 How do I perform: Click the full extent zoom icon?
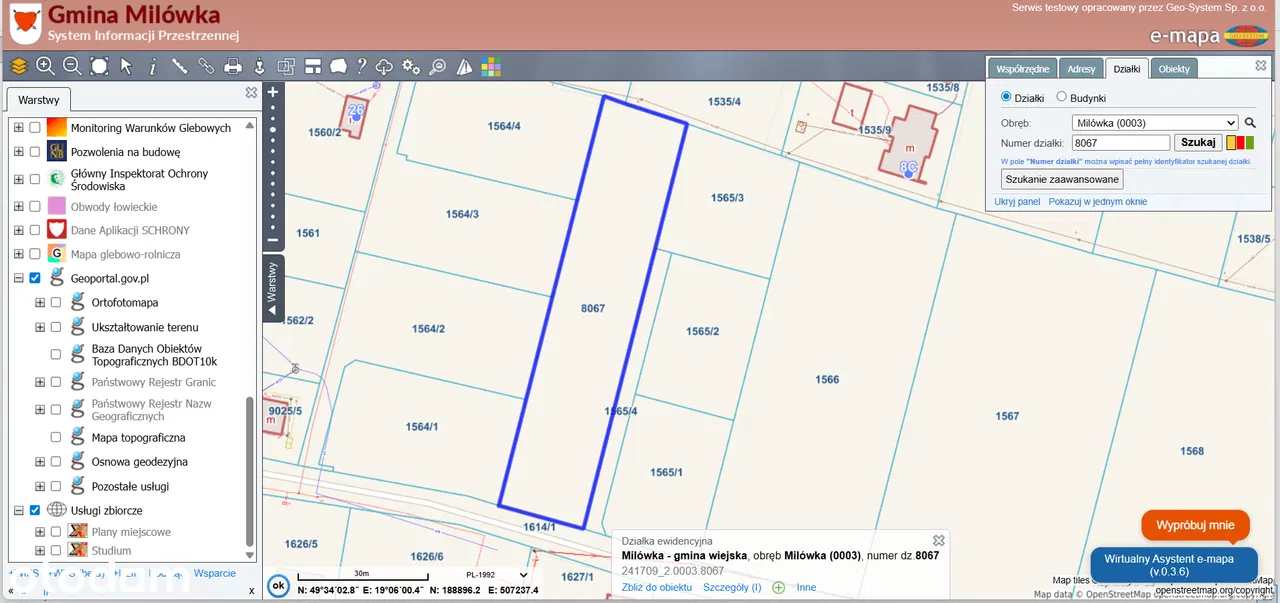[99, 66]
